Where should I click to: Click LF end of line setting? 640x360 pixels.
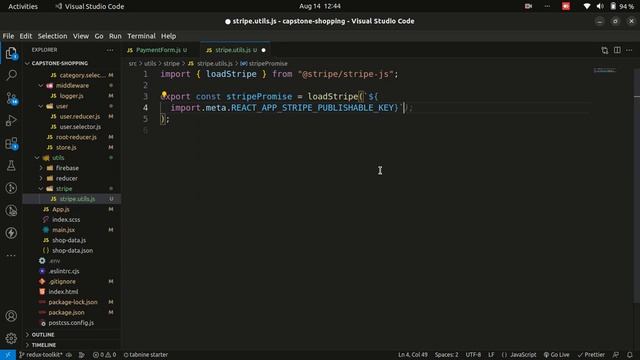tap(491, 355)
